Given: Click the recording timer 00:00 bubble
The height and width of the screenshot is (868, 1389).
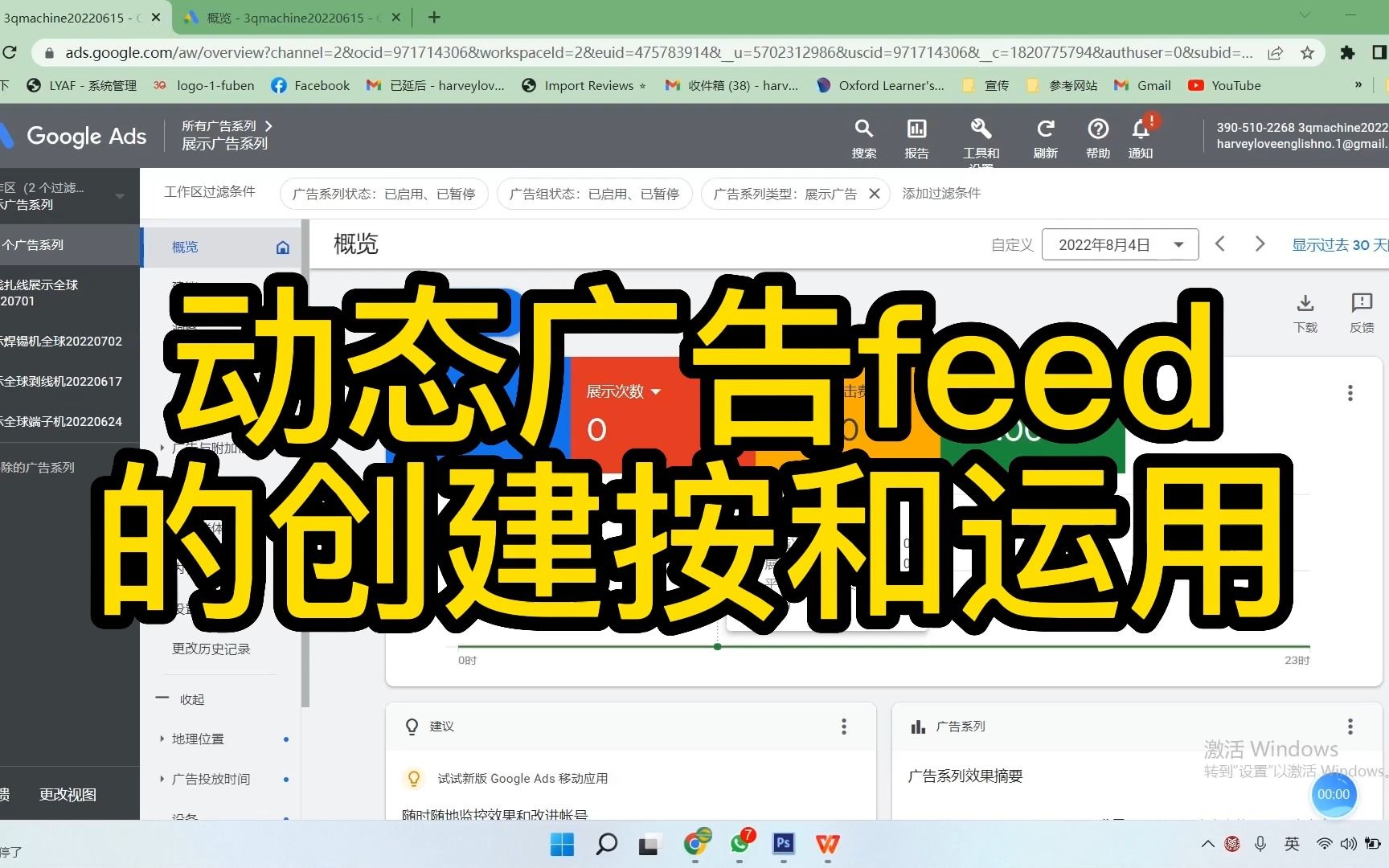Looking at the screenshot, I should click(1334, 794).
